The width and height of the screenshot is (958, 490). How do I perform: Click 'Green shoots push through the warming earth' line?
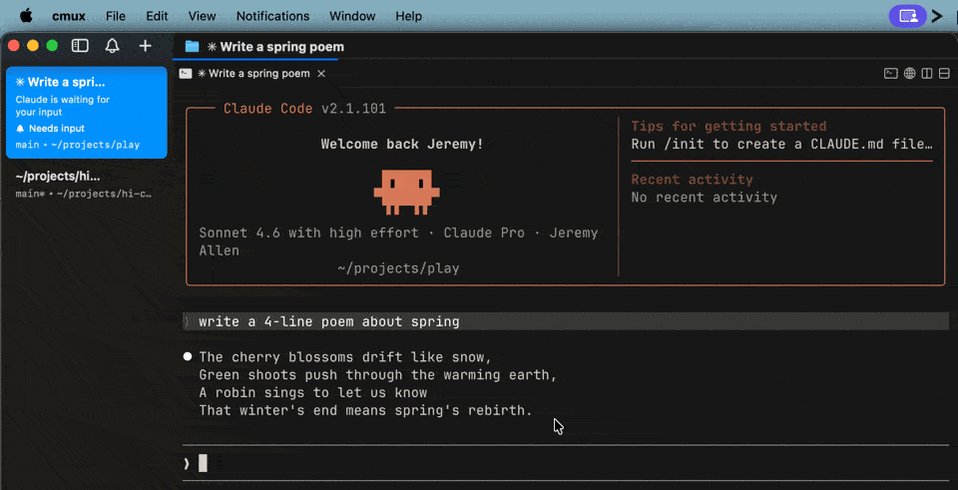378,375
